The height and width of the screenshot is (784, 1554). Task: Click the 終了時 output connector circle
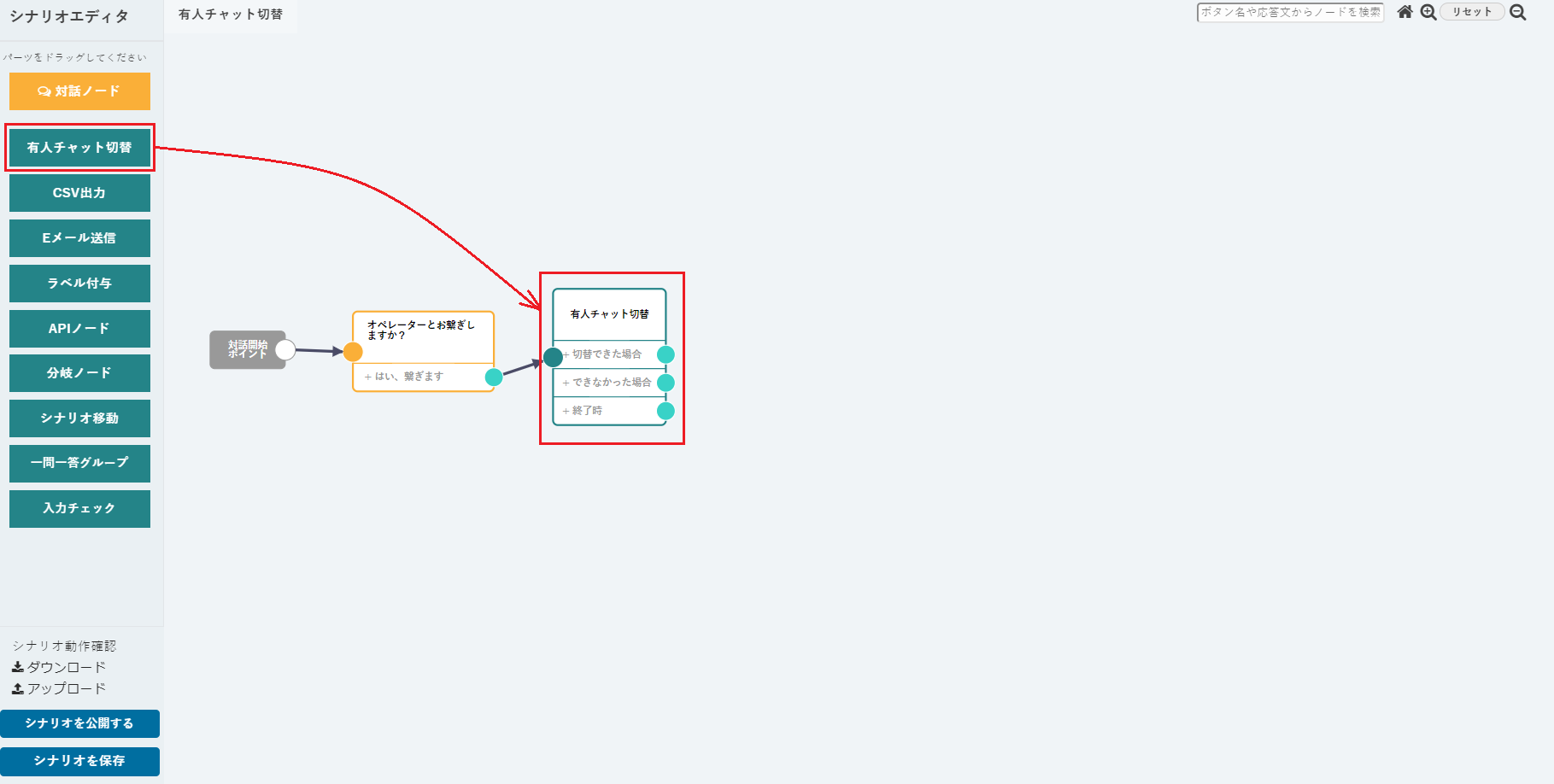[x=666, y=412]
